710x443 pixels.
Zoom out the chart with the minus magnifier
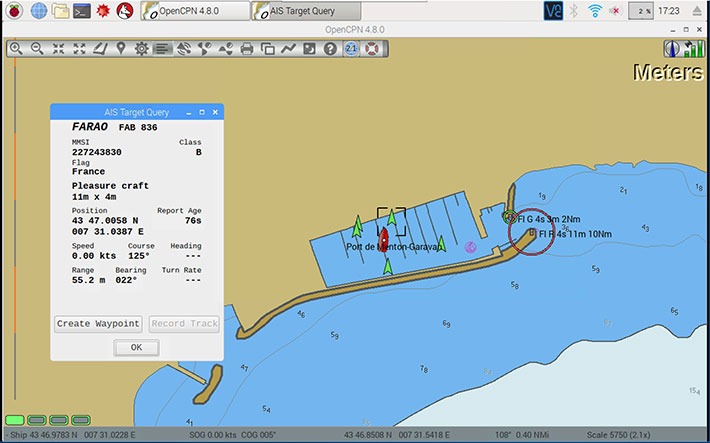(x=37, y=48)
